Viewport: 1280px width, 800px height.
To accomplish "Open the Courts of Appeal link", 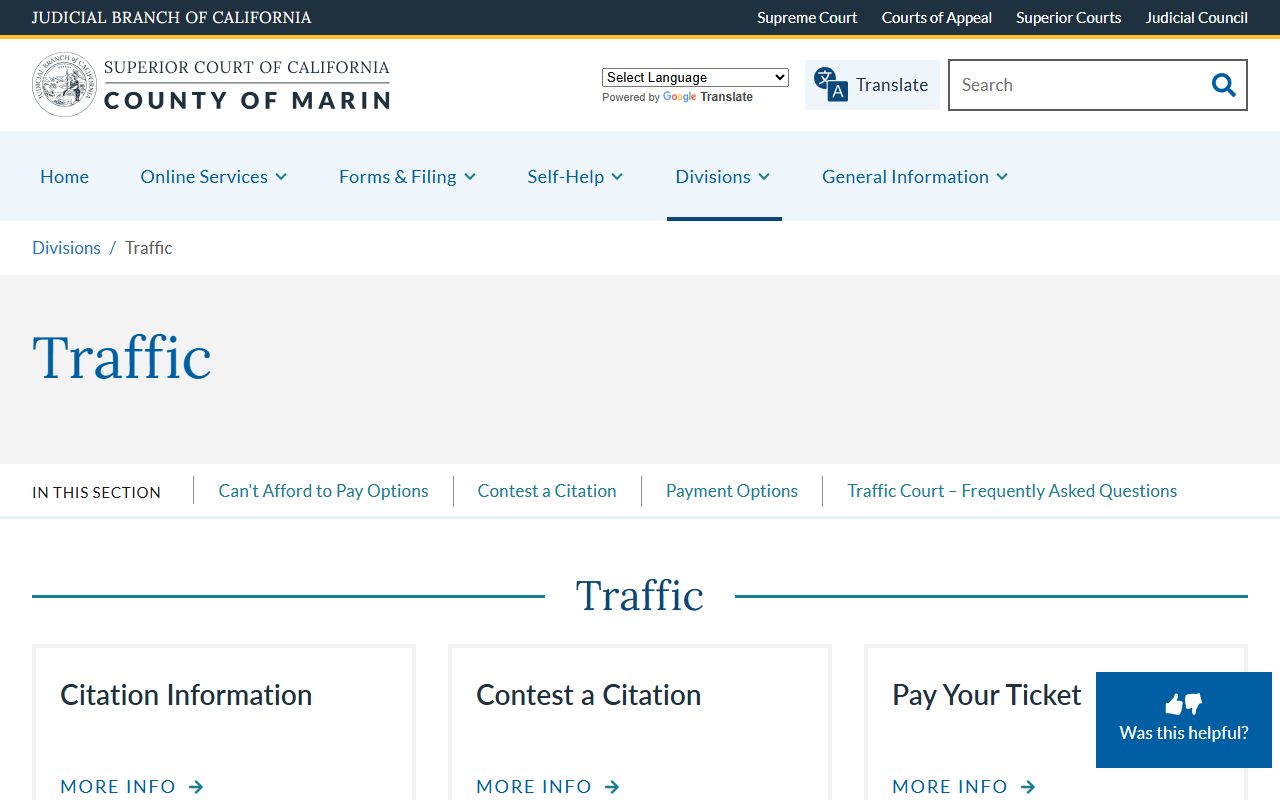I will 937,17.
